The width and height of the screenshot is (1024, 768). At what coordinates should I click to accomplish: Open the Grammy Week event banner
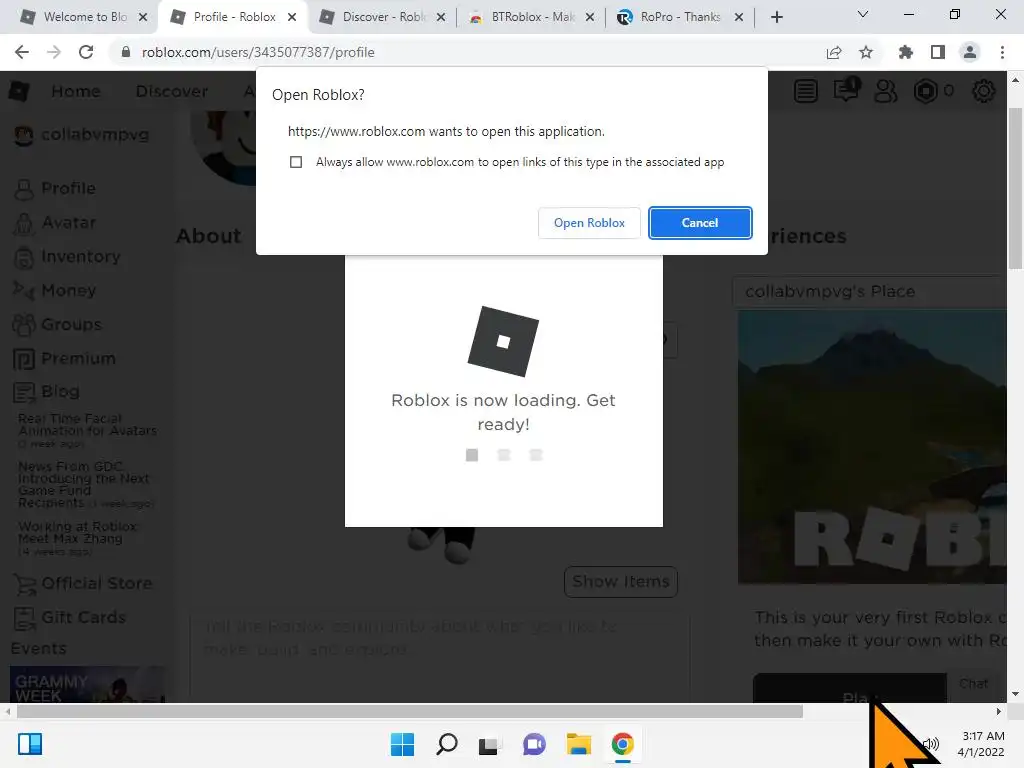pyautogui.click(x=88, y=684)
